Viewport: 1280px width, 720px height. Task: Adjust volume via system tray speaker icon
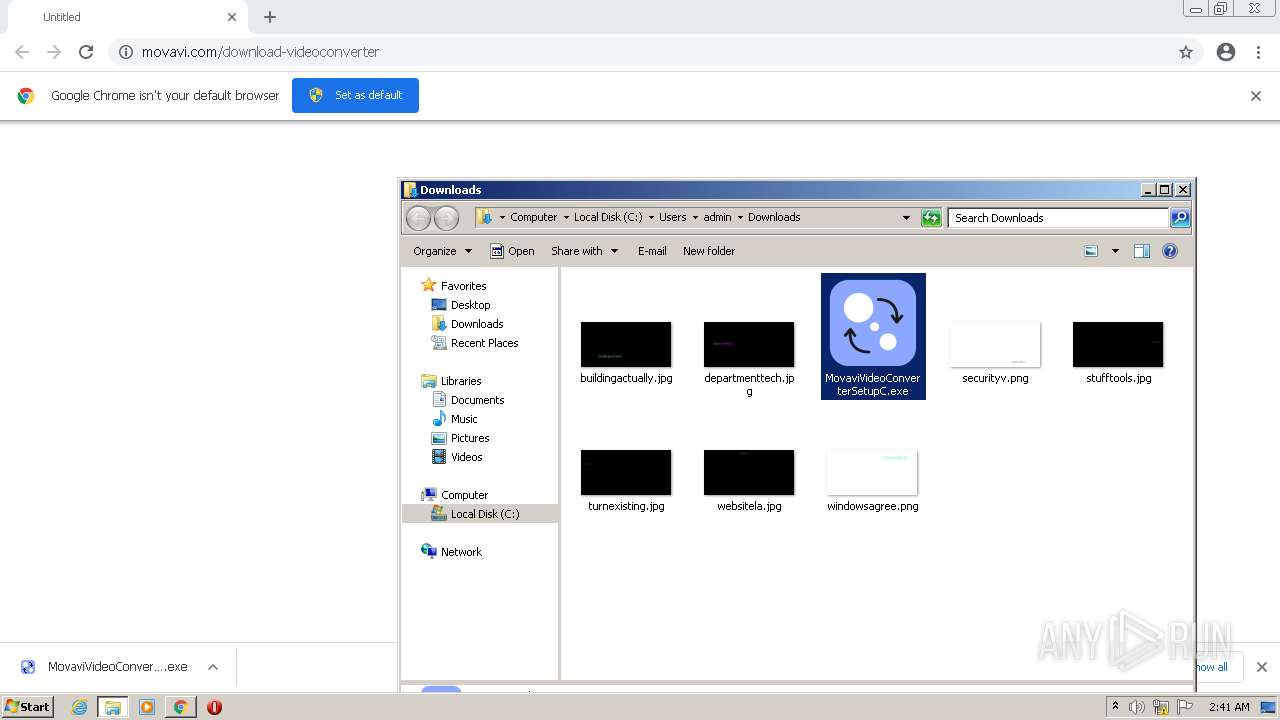1136,707
